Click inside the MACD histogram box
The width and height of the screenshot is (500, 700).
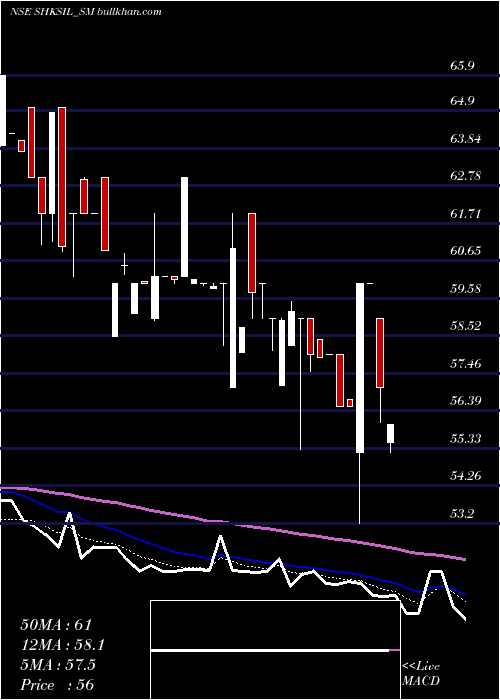click(275, 650)
